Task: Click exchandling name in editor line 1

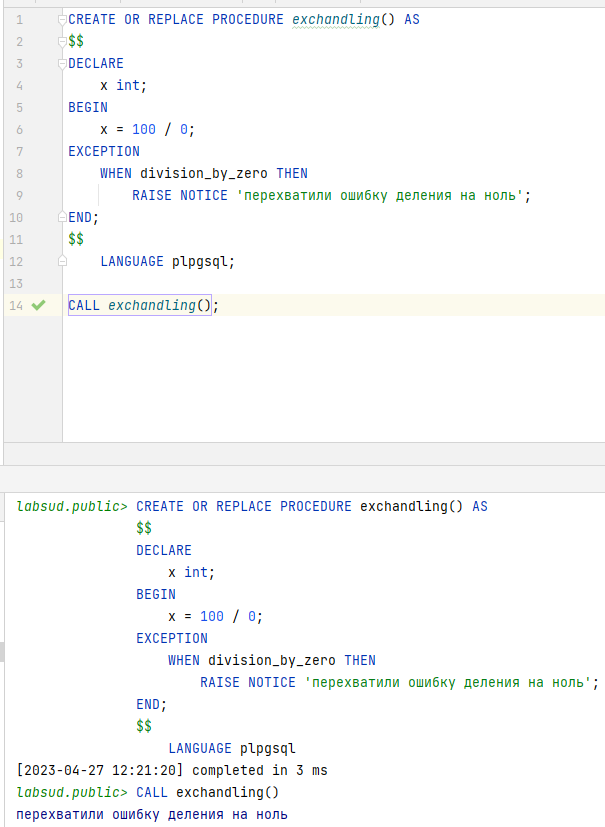Action: pos(335,20)
